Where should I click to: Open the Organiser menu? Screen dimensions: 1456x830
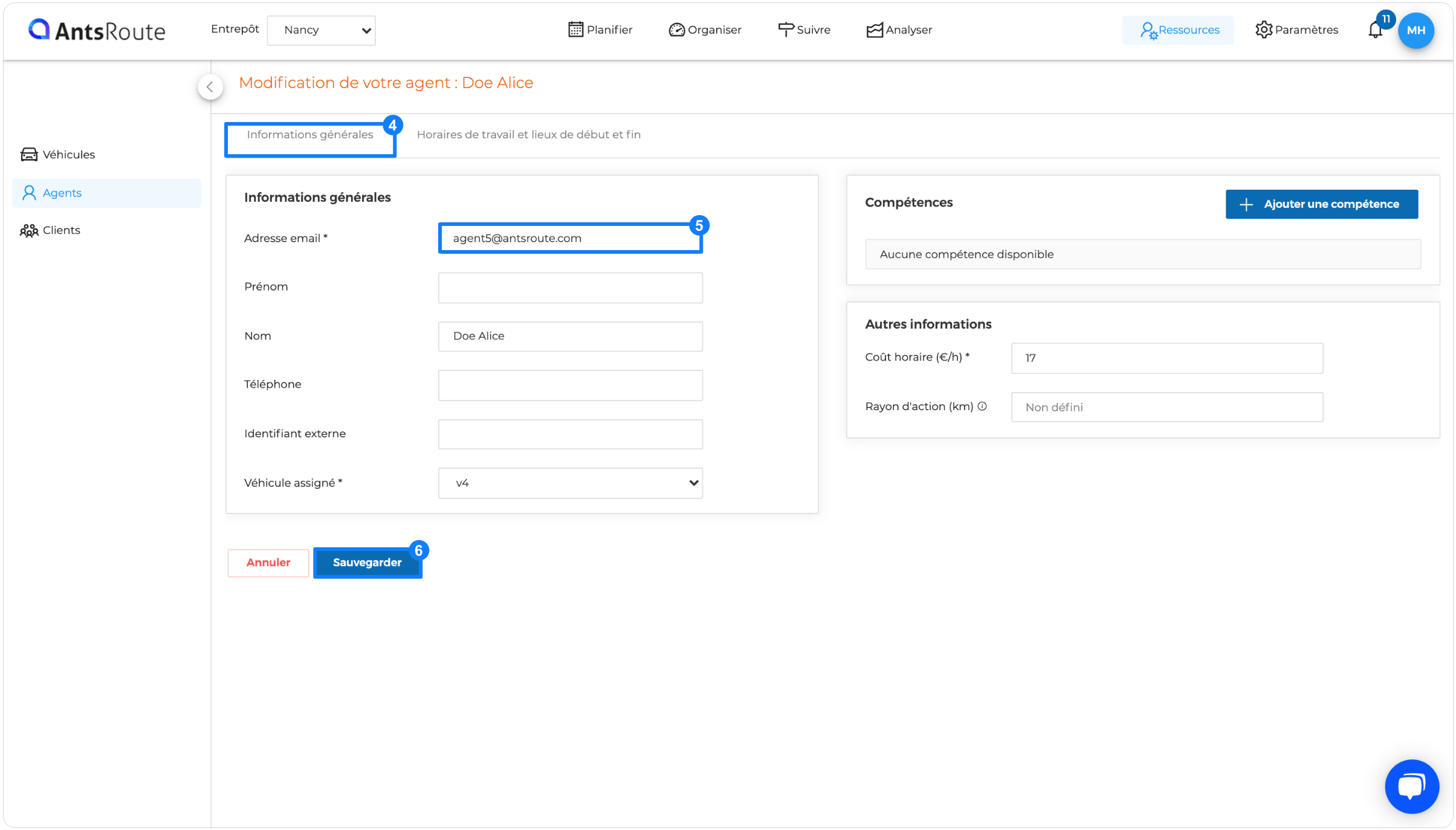(x=705, y=30)
